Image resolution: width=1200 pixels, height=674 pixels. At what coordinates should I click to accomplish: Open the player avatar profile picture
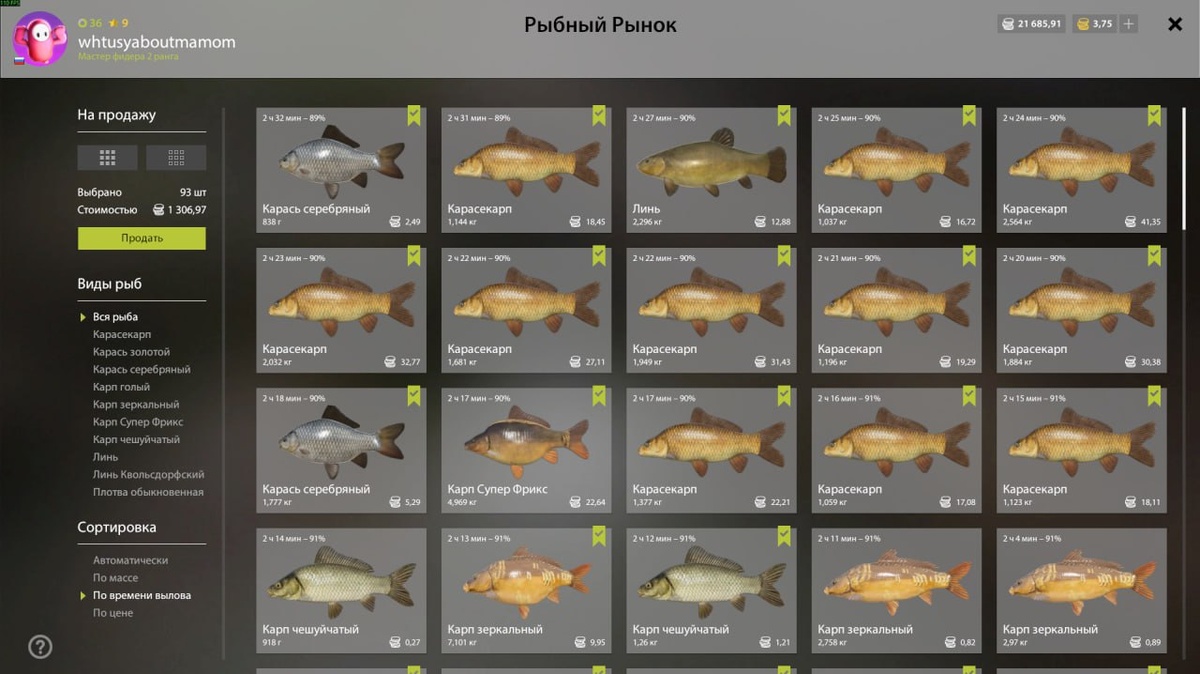pos(40,39)
